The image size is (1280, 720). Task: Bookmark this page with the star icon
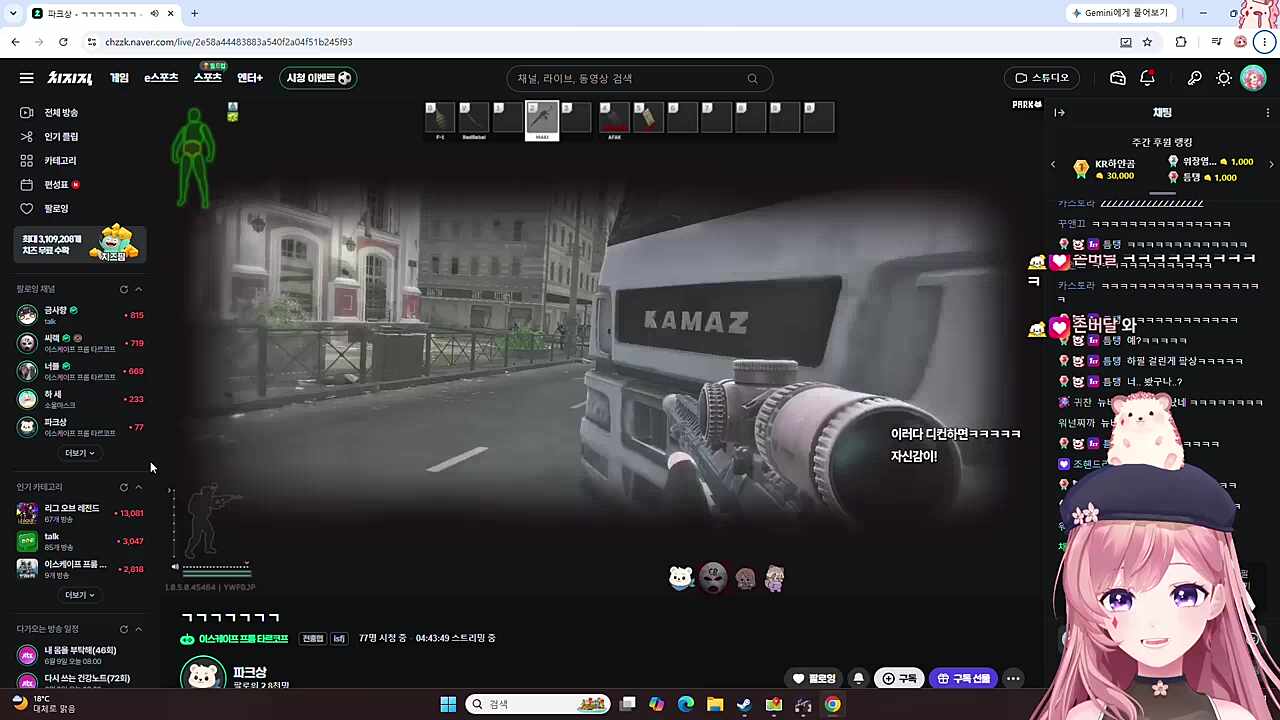coord(1147,42)
